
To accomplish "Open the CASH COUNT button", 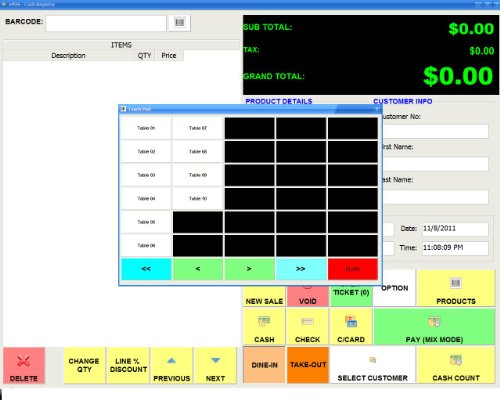I will (456, 365).
